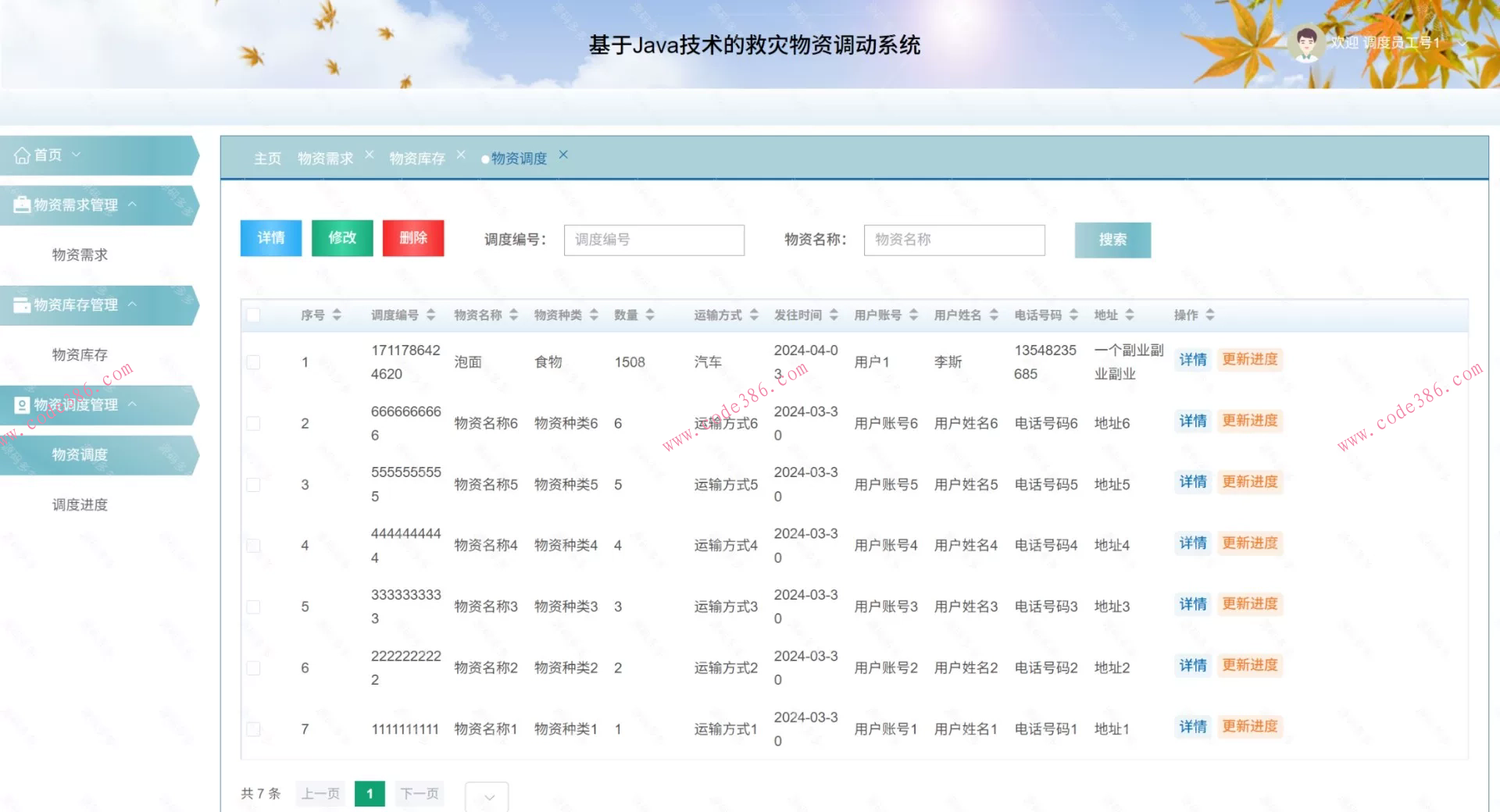Sort the table by 调度编号 column
Screen dimensions: 1500x812
point(430,315)
